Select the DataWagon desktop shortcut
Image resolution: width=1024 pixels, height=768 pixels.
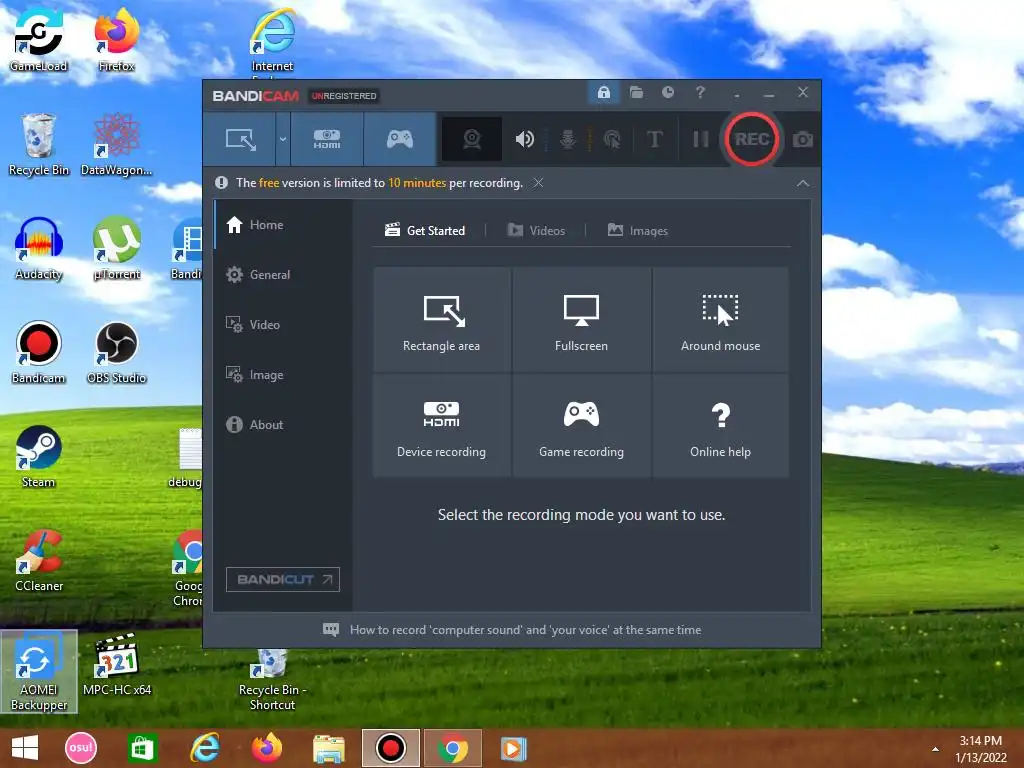116,144
